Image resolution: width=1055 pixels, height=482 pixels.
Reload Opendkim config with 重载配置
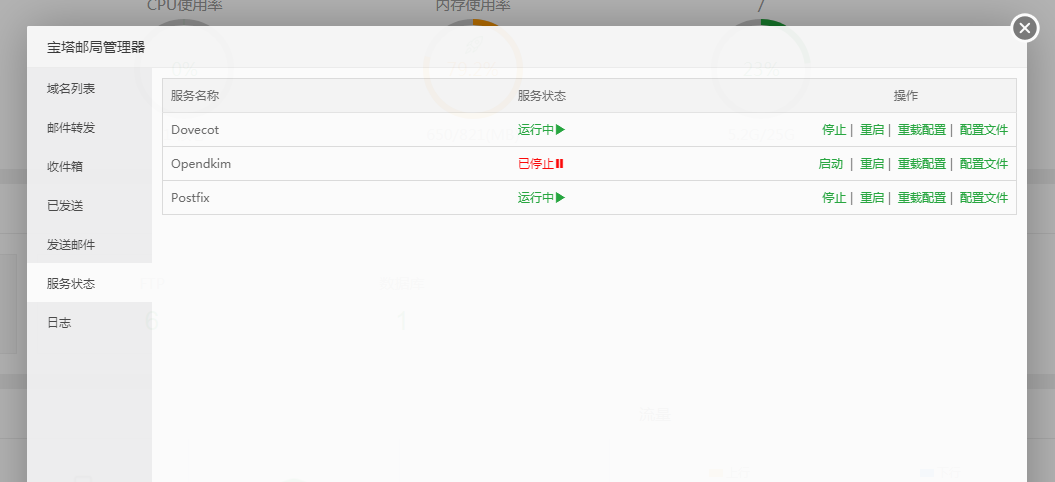click(x=922, y=164)
